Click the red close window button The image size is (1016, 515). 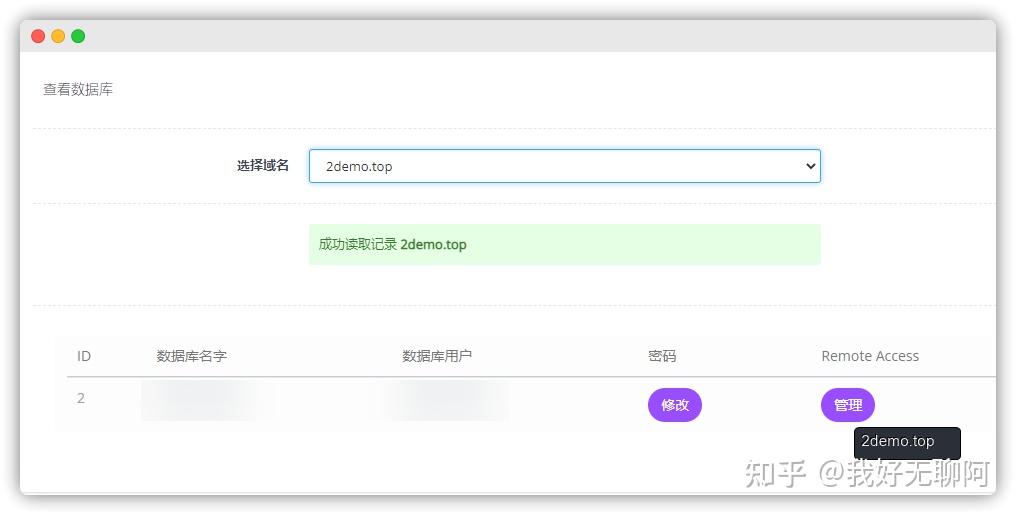[38, 36]
